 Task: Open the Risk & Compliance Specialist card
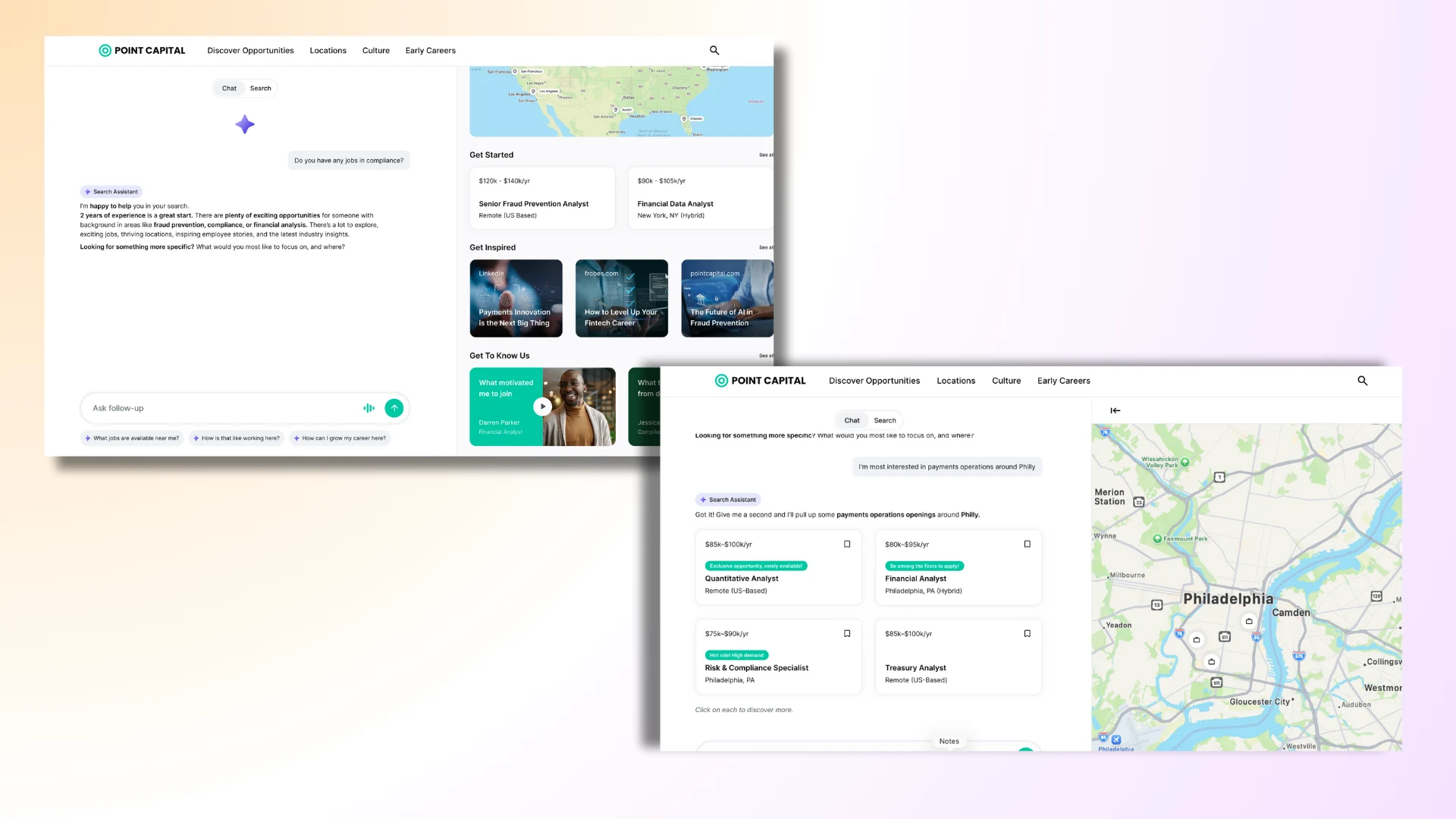(x=778, y=657)
